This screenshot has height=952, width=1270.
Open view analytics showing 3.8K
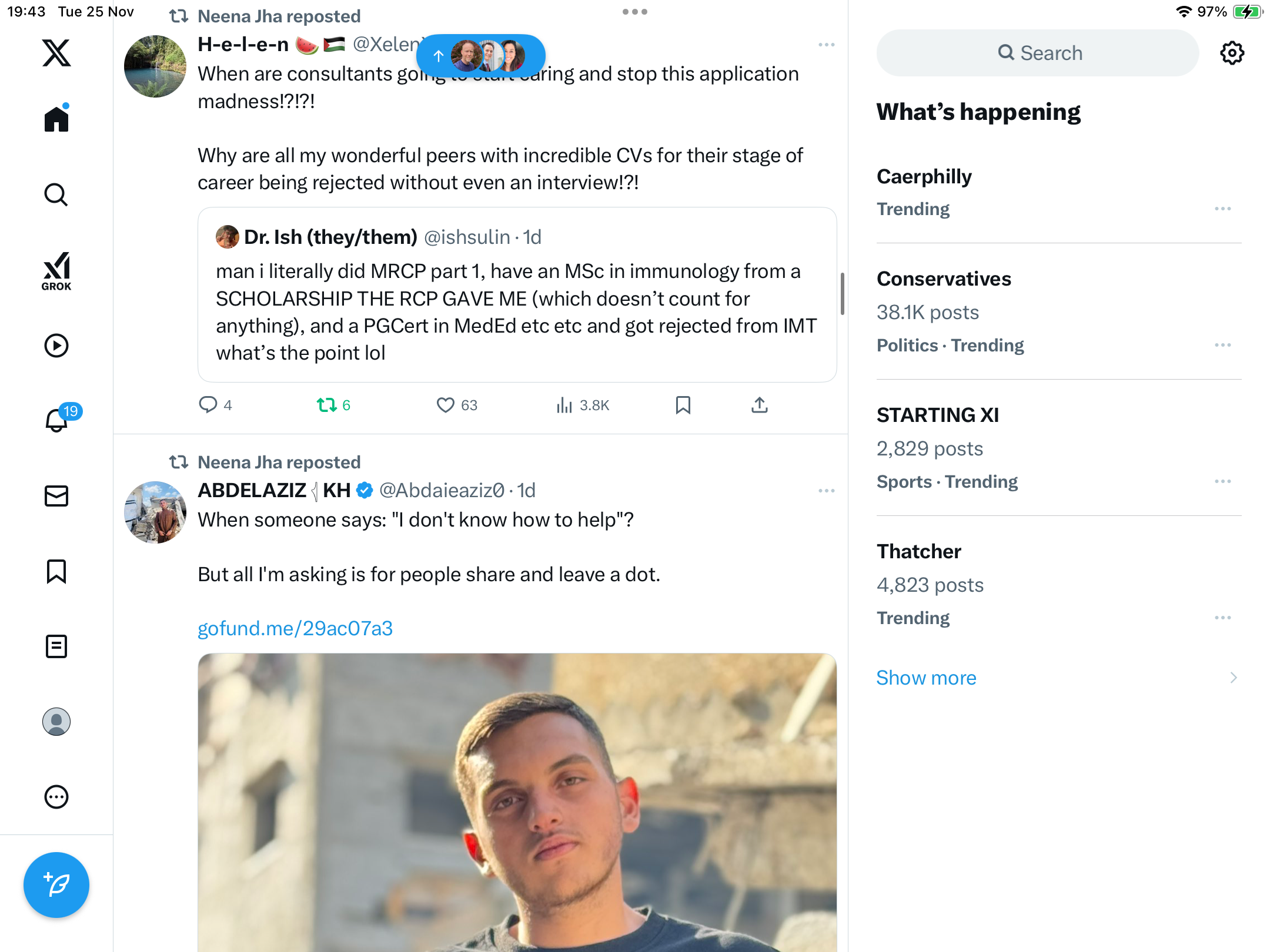pos(583,405)
